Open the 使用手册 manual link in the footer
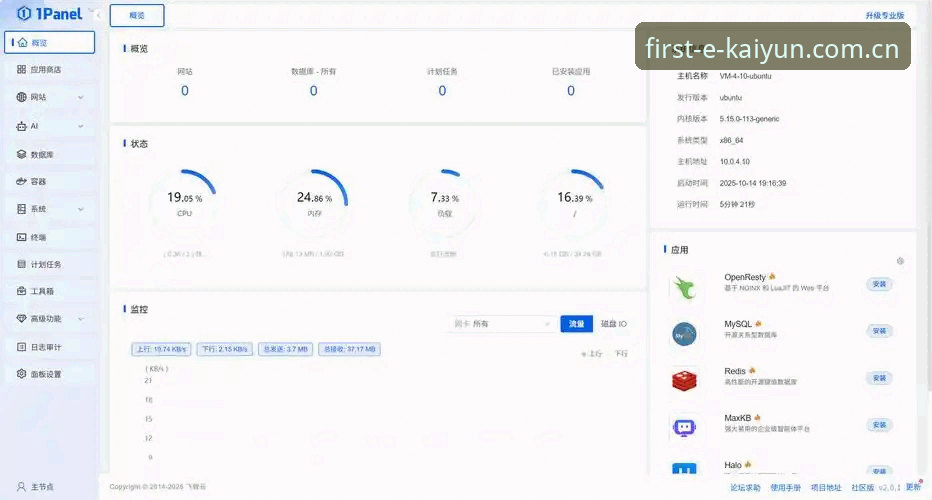The image size is (932, 500). (785, 488)
